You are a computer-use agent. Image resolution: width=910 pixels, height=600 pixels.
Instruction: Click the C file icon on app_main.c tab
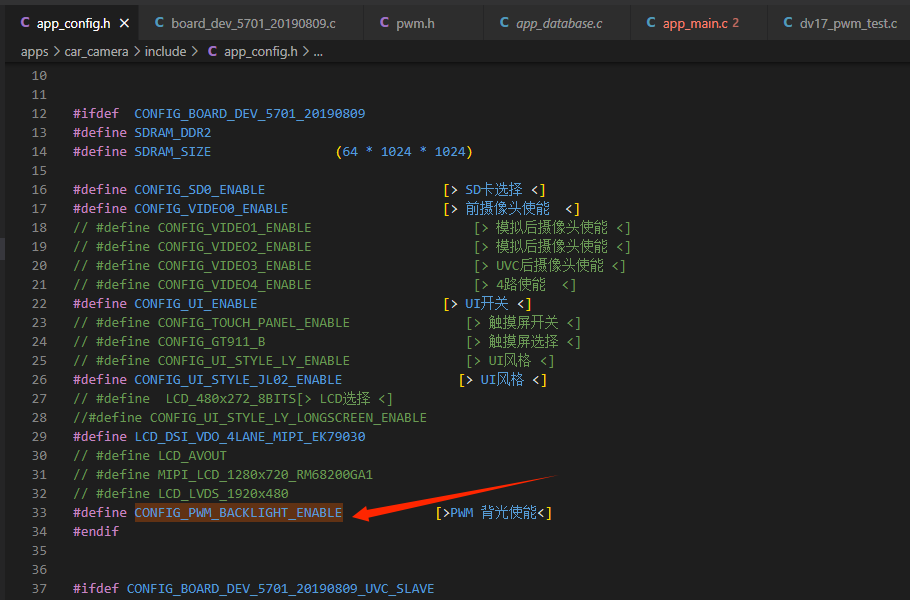click(651, 23)
